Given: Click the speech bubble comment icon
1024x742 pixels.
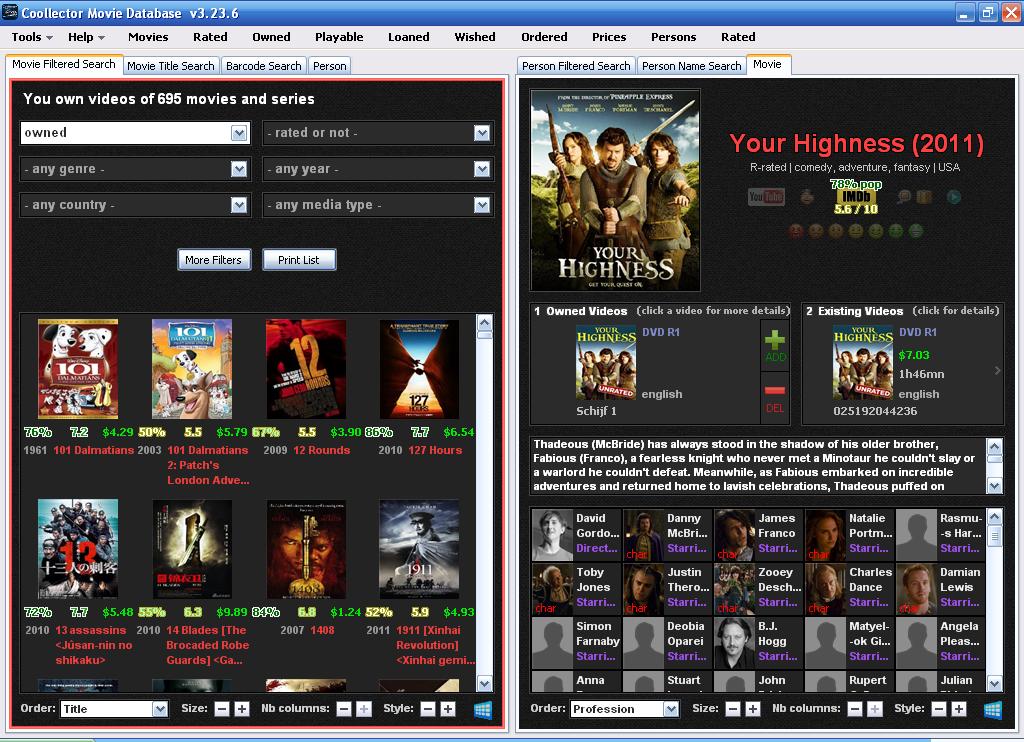Looking at the screenshot, I should coord(904,196).
